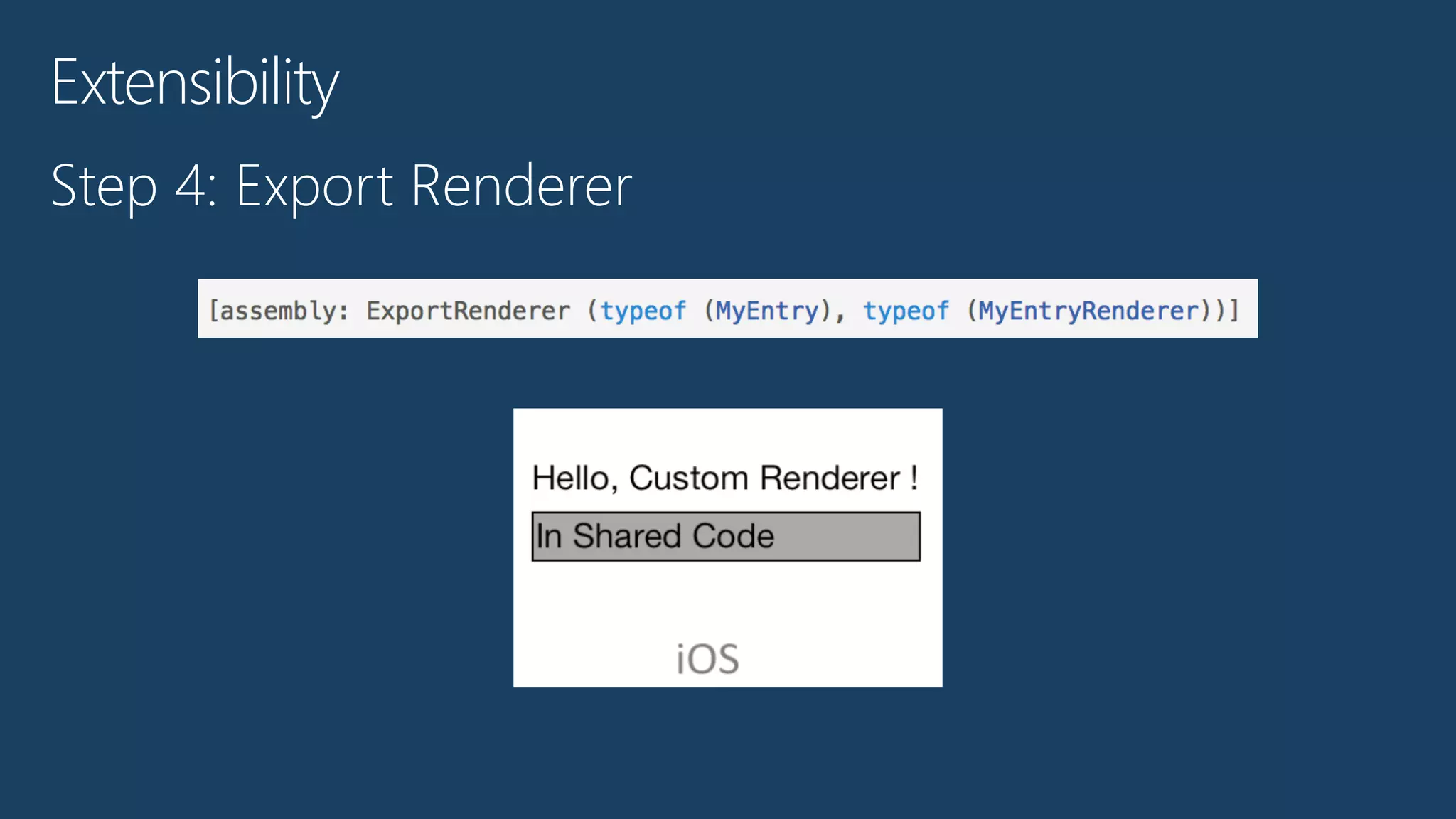Select the iOS app screenshot image
Viewport: 1456px width, 819px height.
(728, 547)
